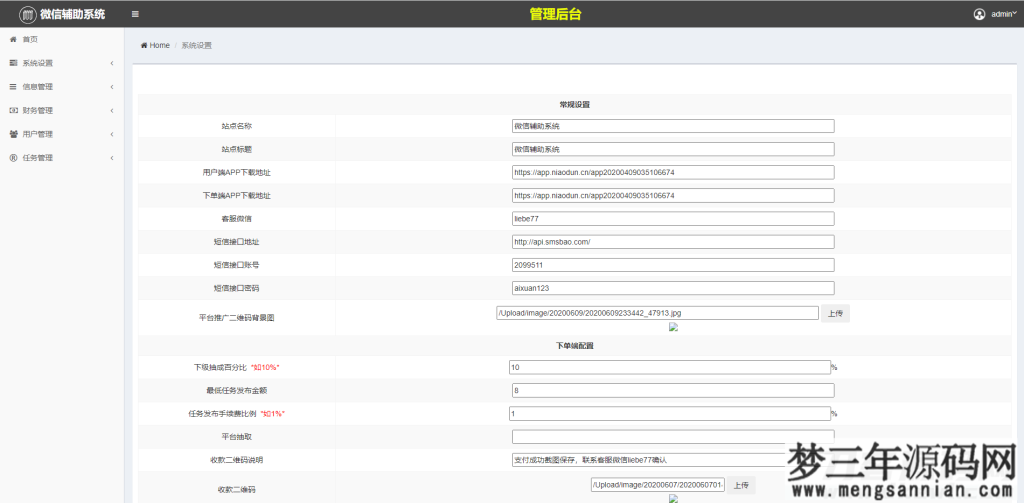Click the 财务管理 sidebar icon
This screenshot has width=1024, height=503.
[13, 110]
